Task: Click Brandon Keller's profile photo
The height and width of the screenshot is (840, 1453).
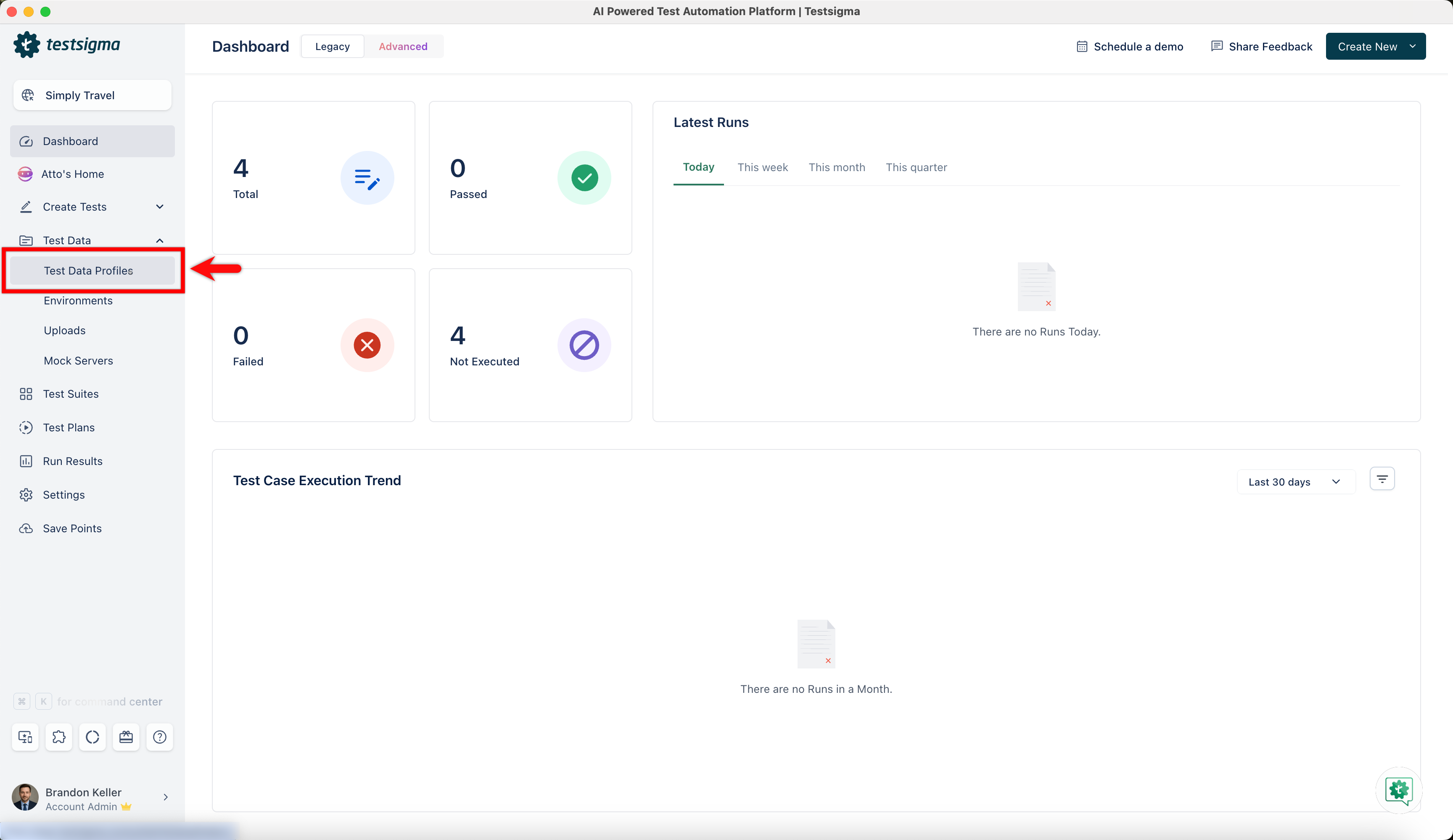Action: pos(25,798)
